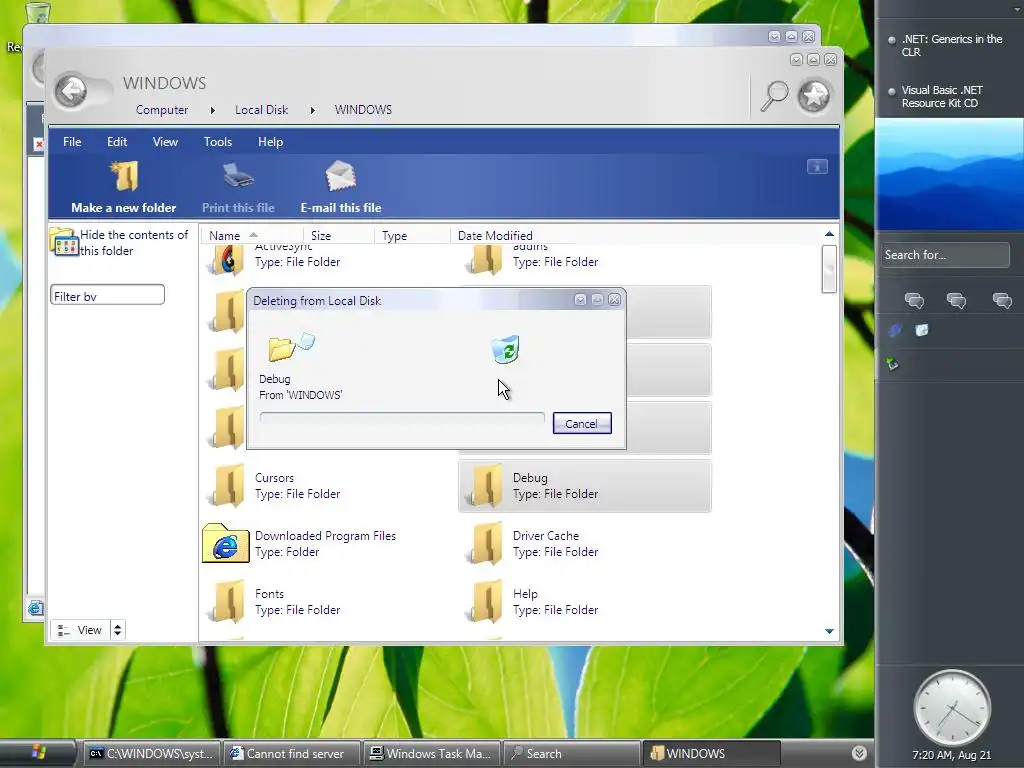The width and height of the screenshot is (1024, 768).
Task: Select the addins folder icon
Action: click(x=485, y=259)
